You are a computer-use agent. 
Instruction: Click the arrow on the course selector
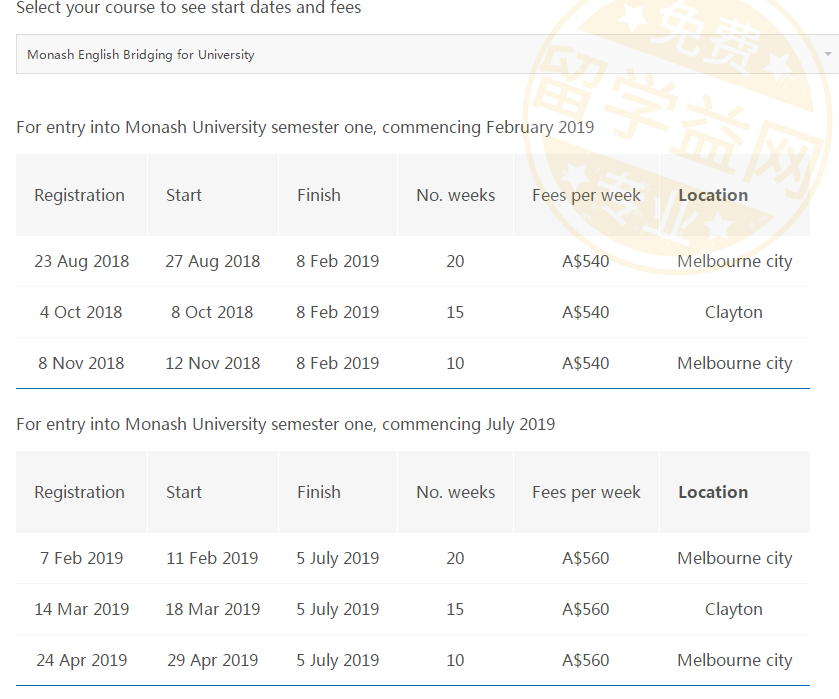click(x=828, y=54)
